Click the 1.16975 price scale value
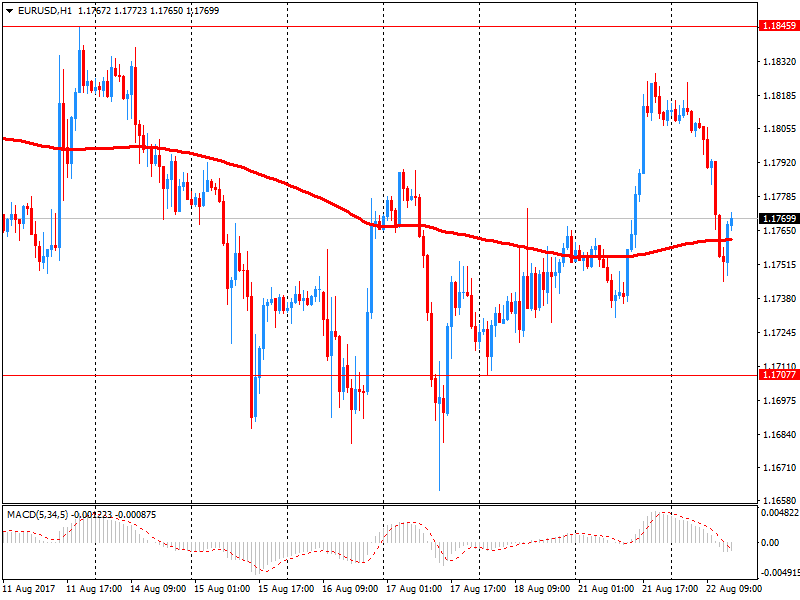 (779, 401)
